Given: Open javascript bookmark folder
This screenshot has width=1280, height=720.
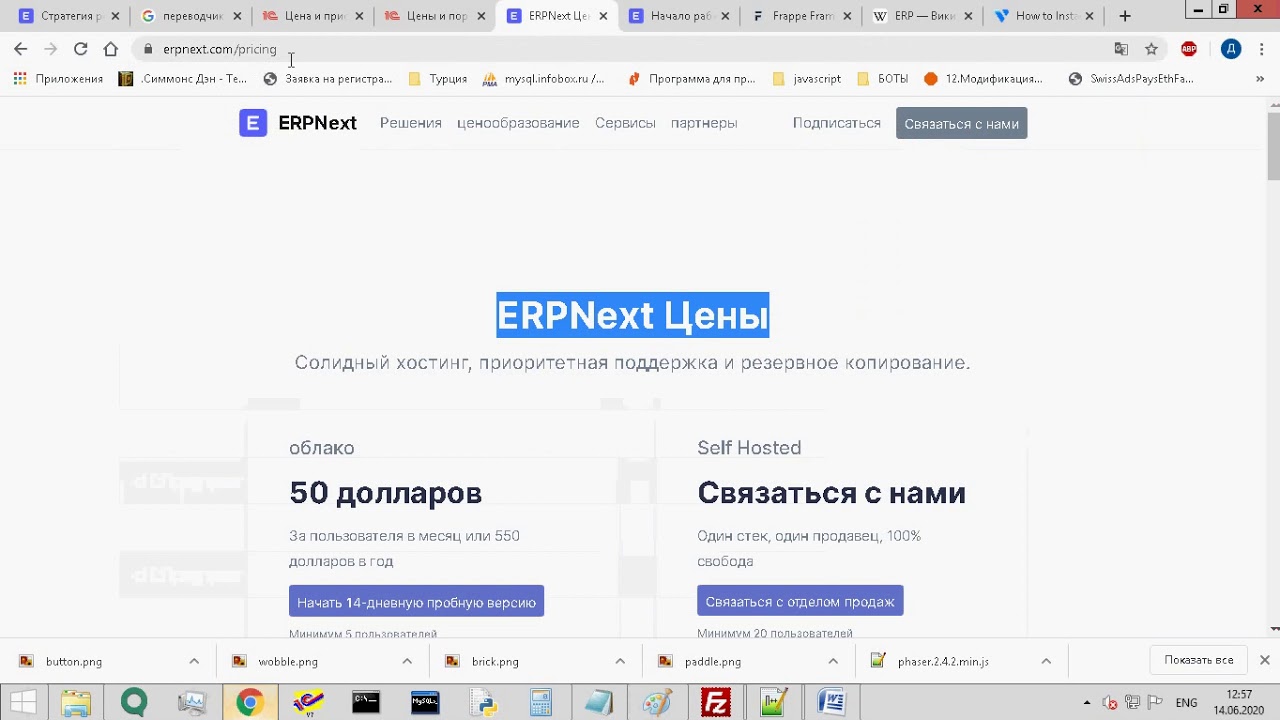Looking at the screenshot, I should [807, 79].
